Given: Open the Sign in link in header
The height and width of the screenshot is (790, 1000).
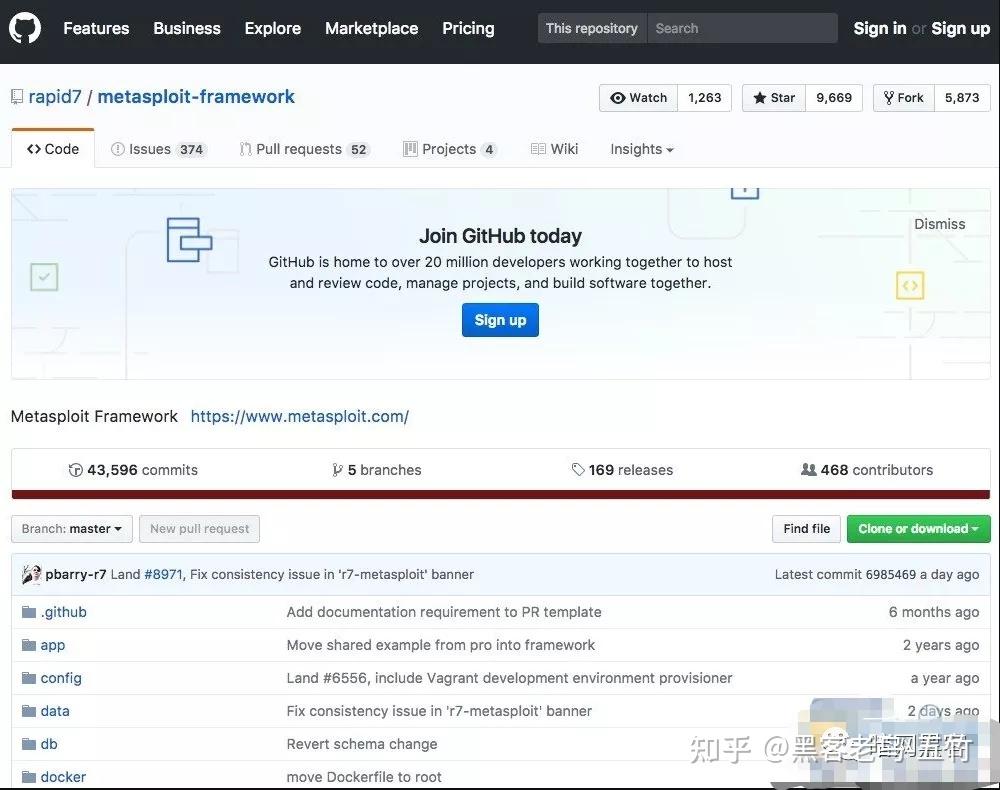Looking at the screenshot, I should coord(879,28).
